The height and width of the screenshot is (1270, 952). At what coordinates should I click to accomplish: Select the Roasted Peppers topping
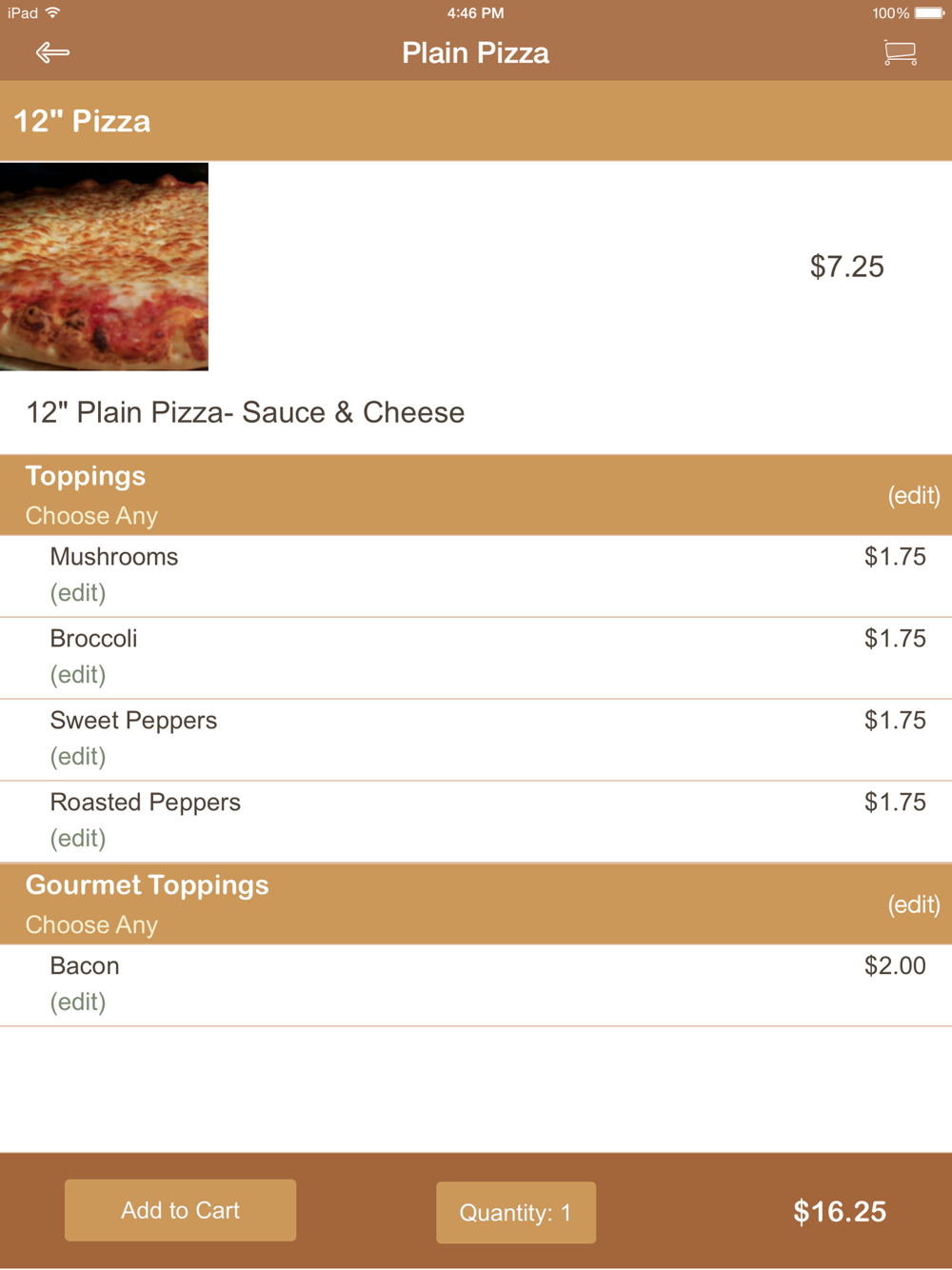[476, 822]
